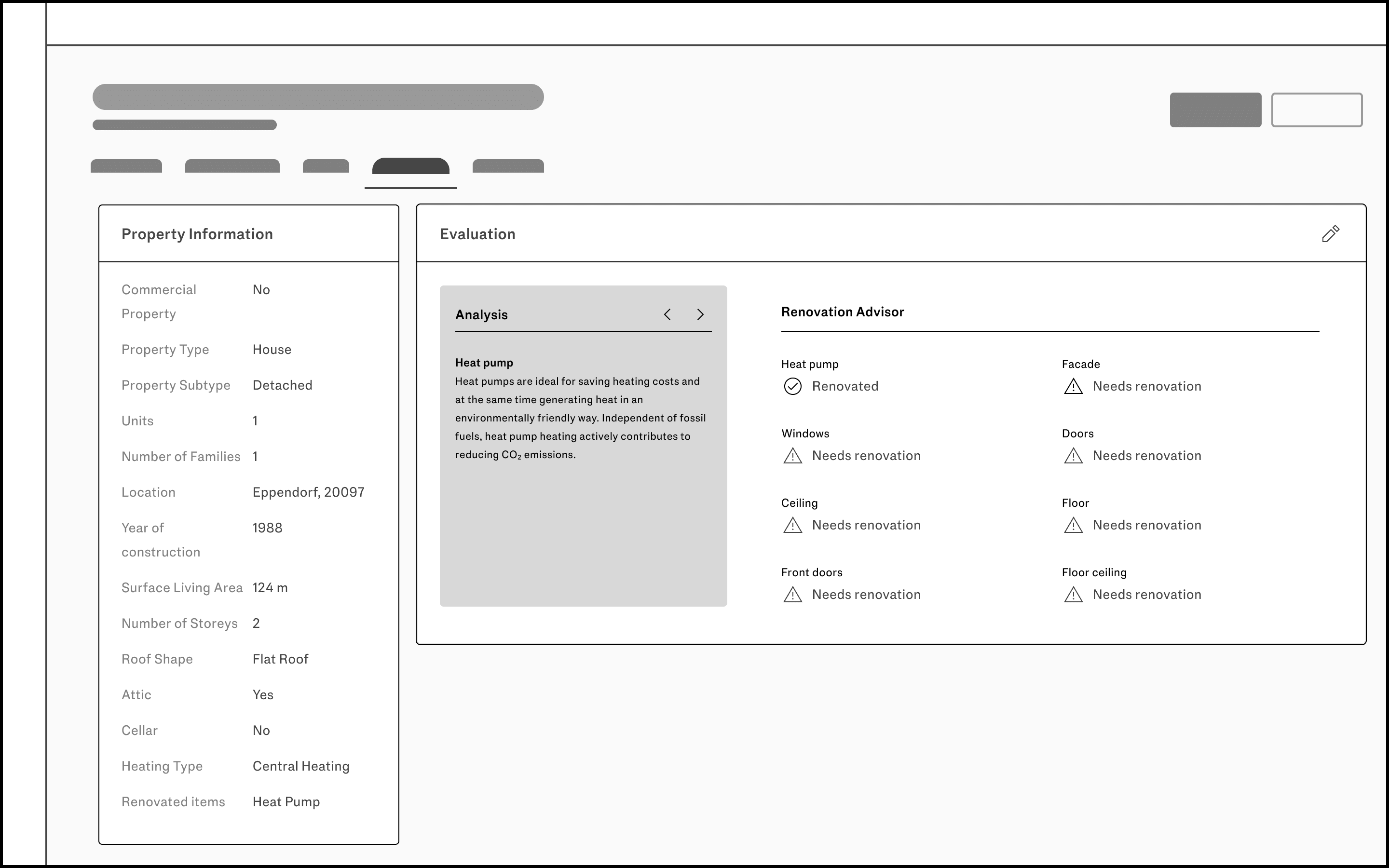The width and height of the screenshot is (1389, 868).
Task: Click the Renovated items value Heat Pump
Action: point(286,802)
